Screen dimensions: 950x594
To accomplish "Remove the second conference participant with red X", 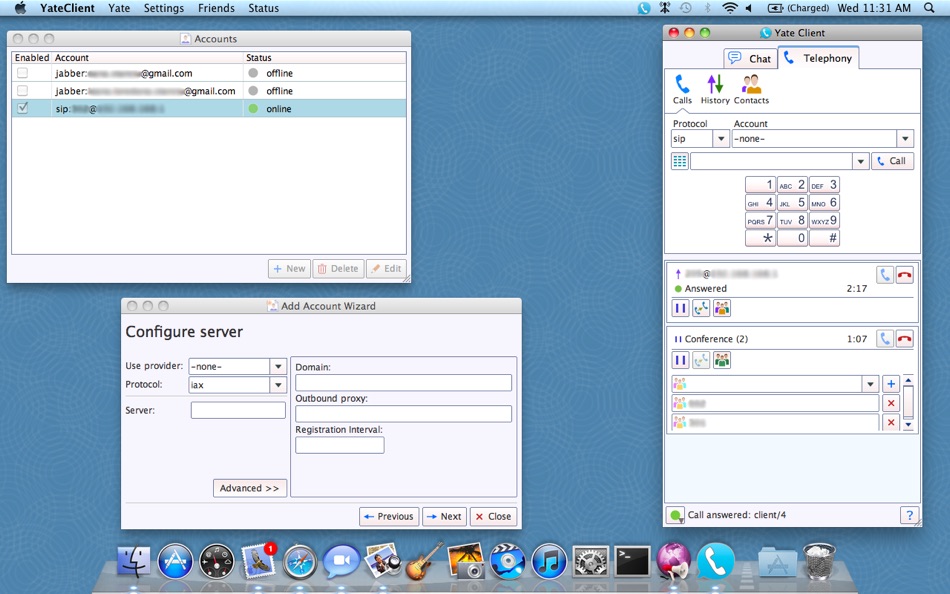I will pos(891,422).
